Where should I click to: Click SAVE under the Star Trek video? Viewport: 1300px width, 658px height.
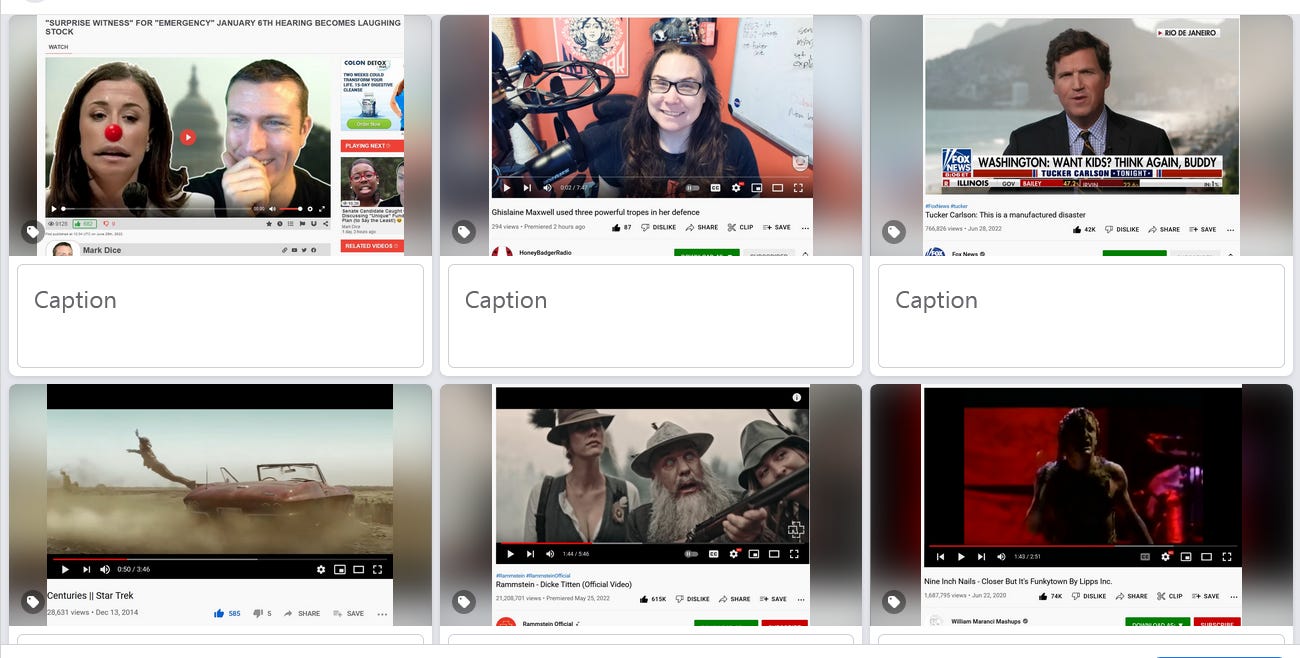coord(350,614)
